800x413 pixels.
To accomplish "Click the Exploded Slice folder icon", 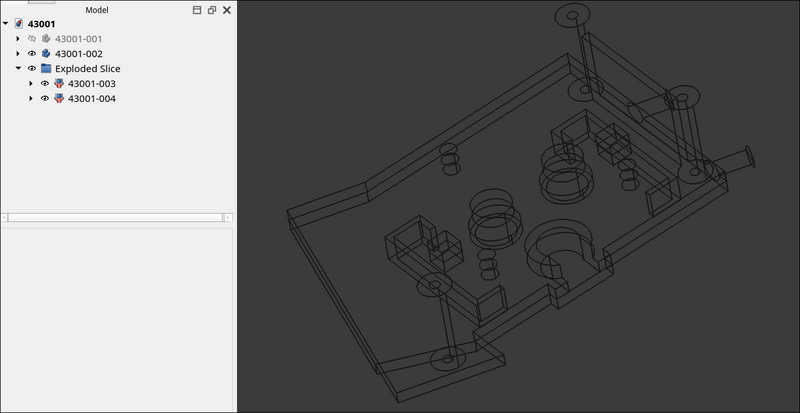I will coord(46,69).
